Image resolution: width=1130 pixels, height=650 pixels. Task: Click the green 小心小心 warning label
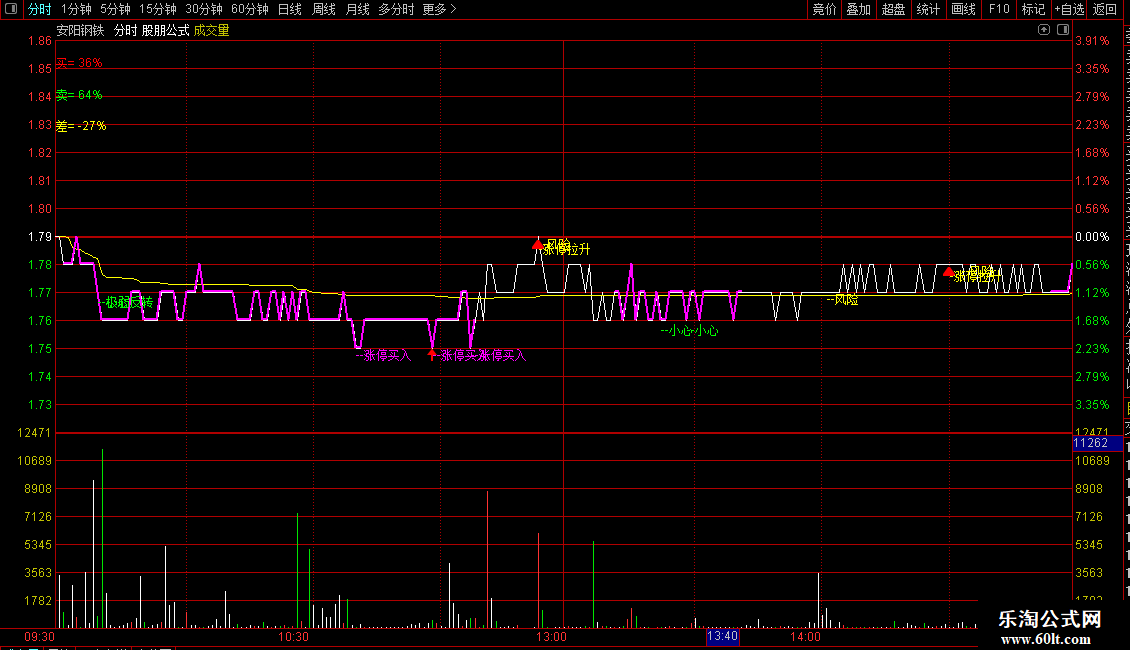tap(690, 331)
